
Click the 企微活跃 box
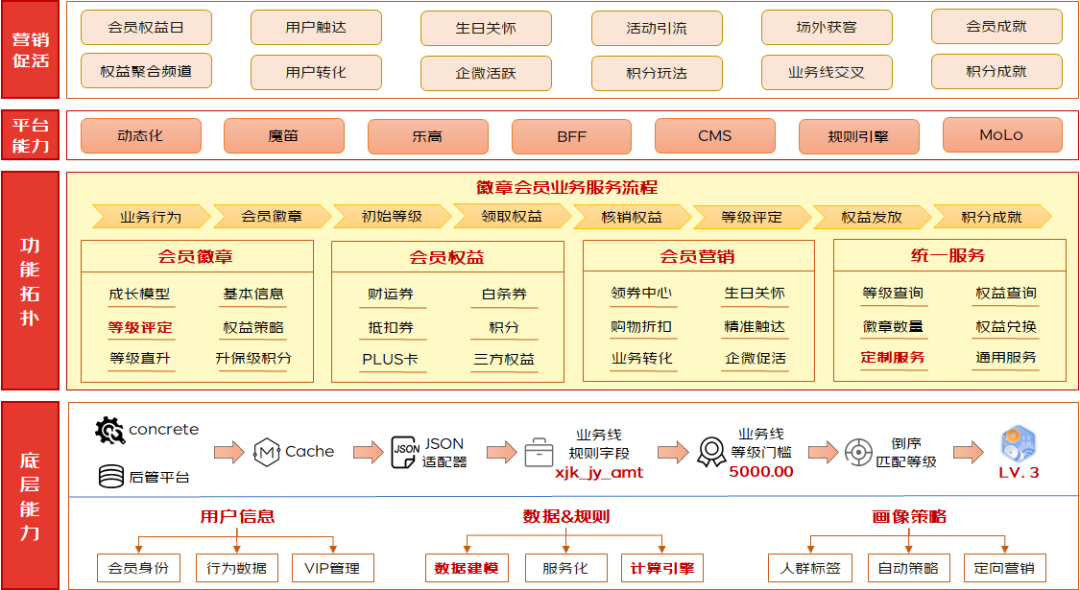486,73
